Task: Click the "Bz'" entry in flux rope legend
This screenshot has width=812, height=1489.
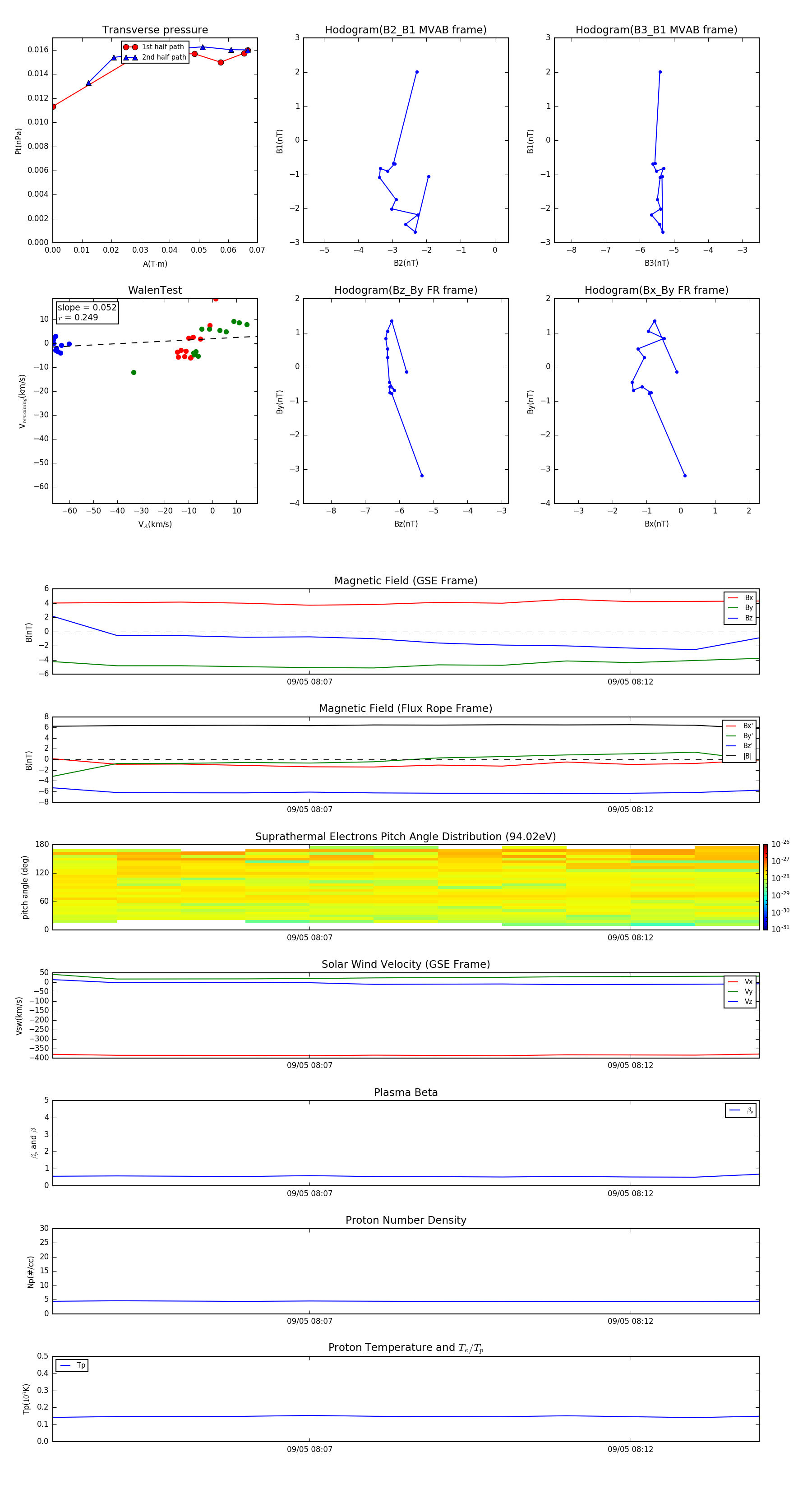Action: point(740,746)
